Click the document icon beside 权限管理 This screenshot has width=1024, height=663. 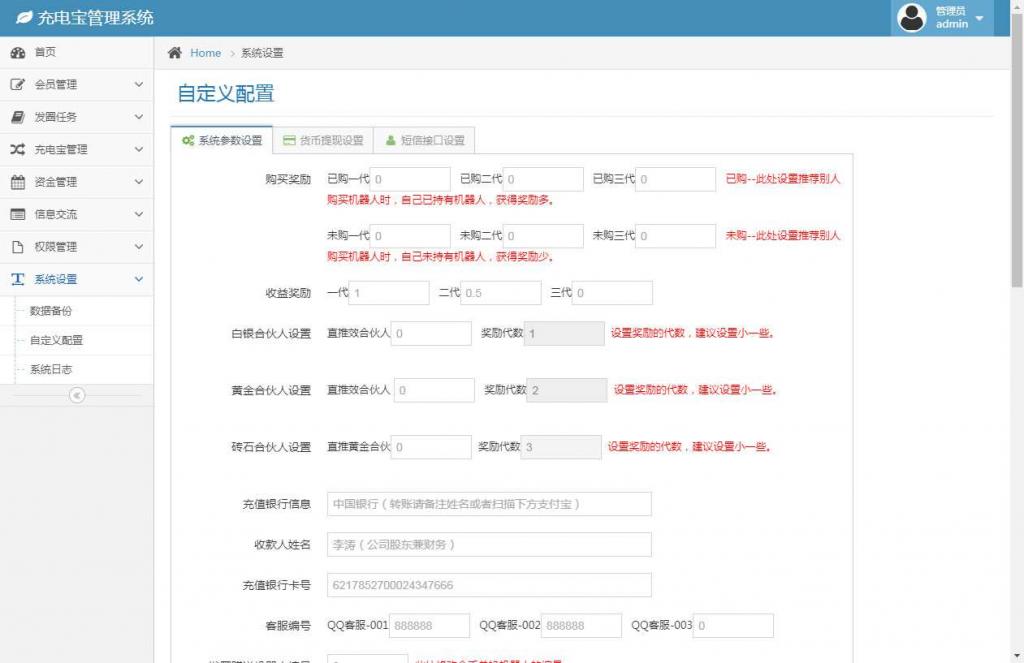coord(18,246)
